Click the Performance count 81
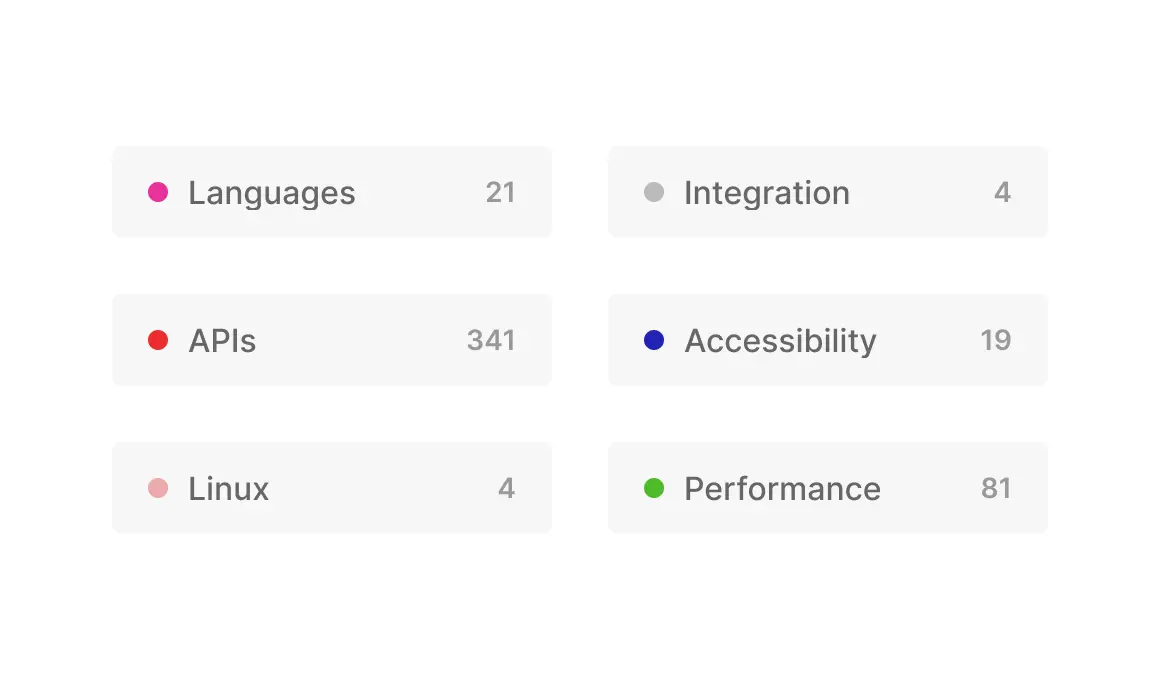The image size is (1160, 680). pyautogui.click(x=996, y=488)
